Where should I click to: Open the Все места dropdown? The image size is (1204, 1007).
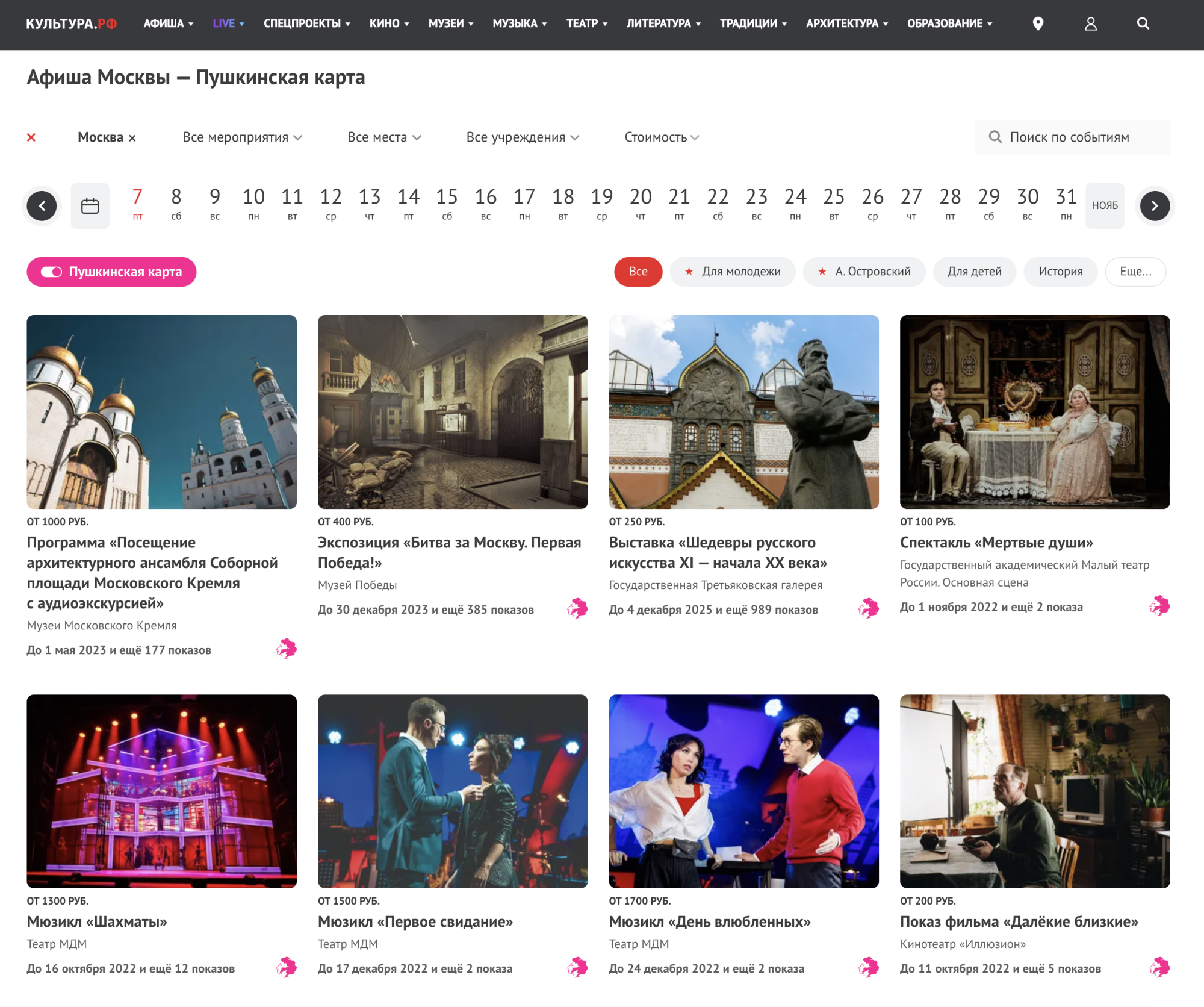(x=384, y=137)
